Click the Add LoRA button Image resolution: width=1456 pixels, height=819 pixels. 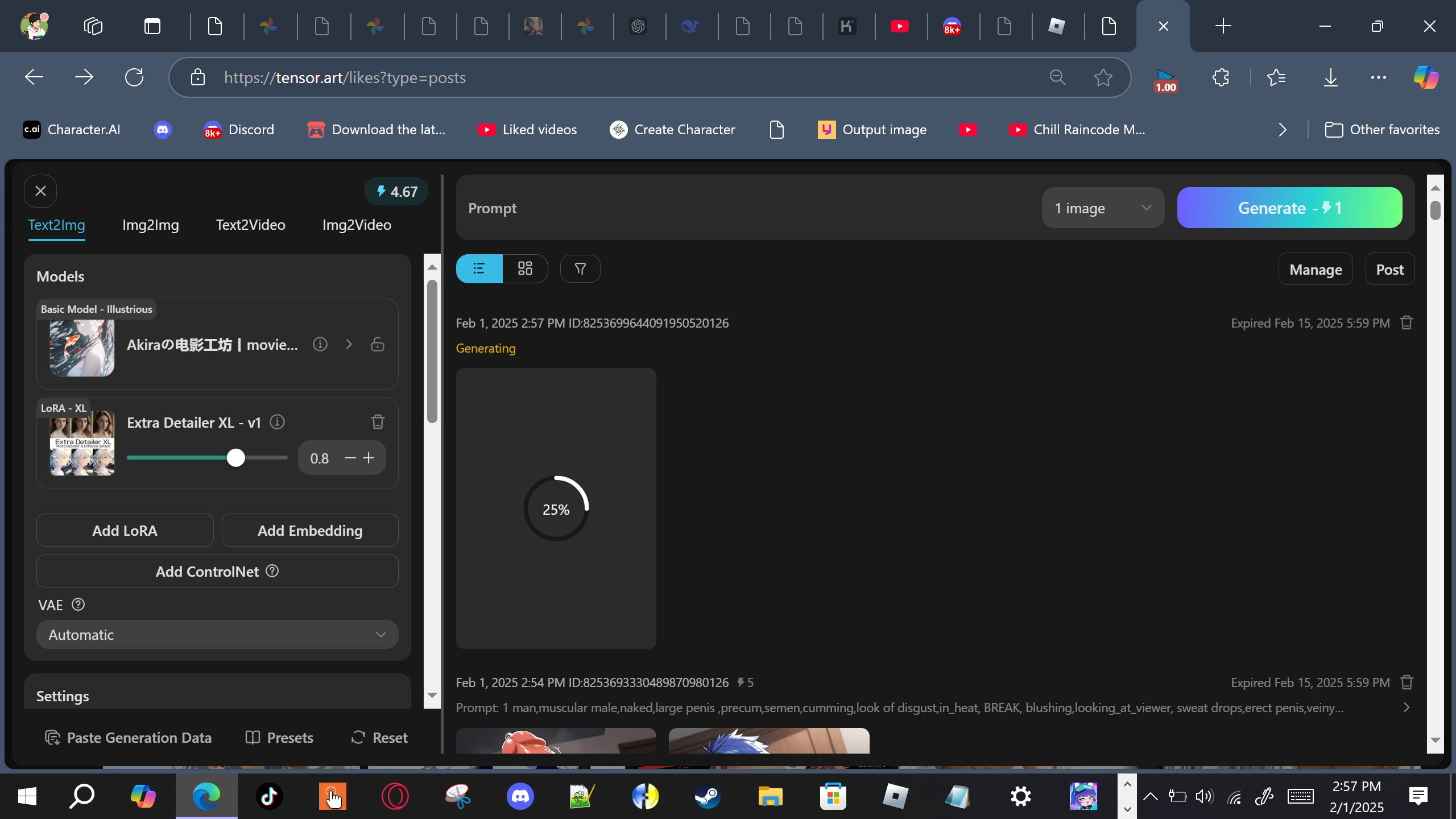click(125, 531)
